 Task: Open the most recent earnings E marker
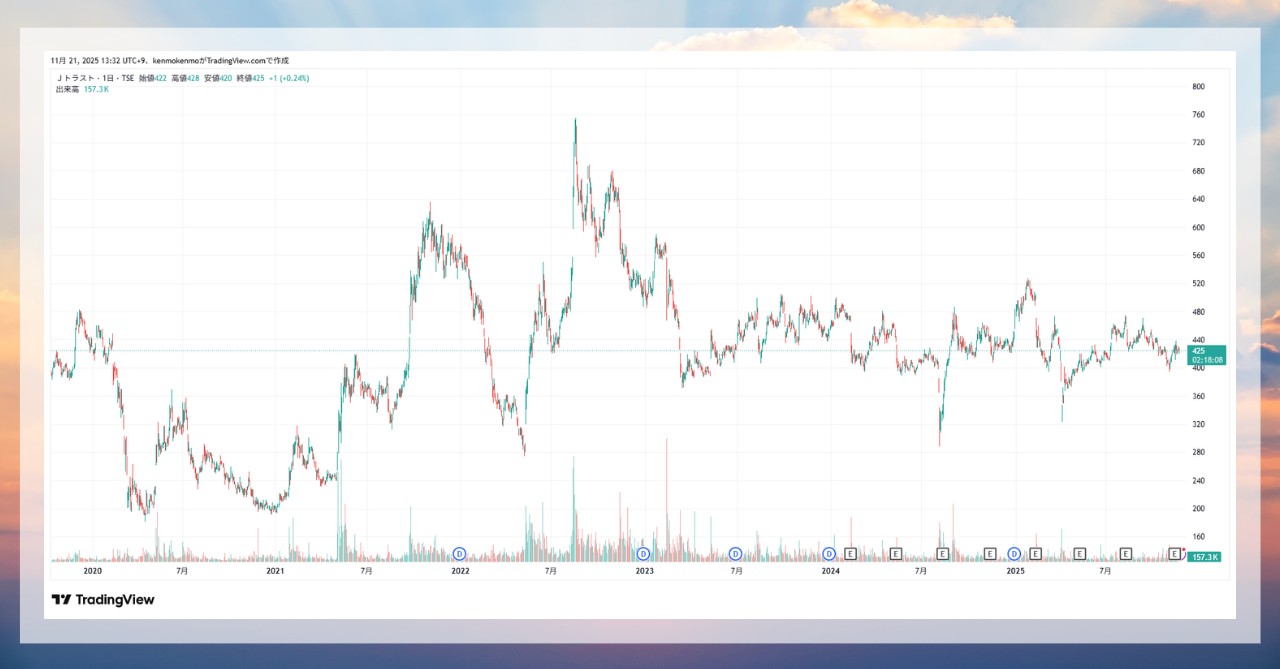(x=1174, y=553)
